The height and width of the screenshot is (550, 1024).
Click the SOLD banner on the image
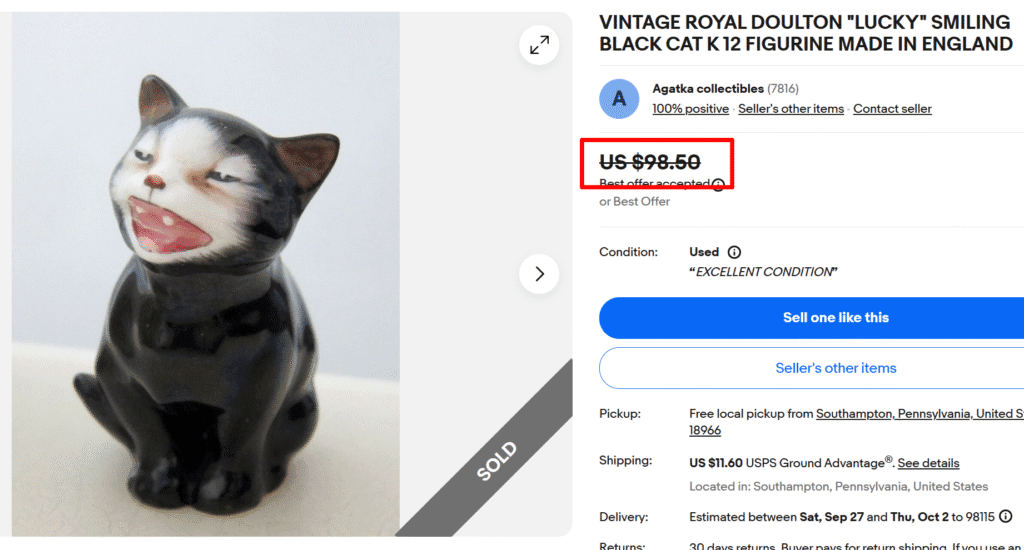(497, 460)
